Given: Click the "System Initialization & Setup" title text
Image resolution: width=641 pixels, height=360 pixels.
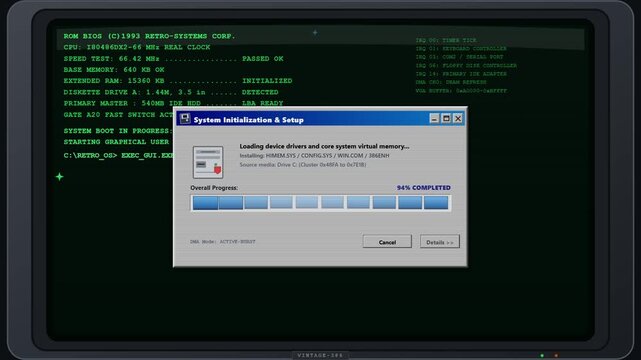Looking at the screenshot, I should pos(249,120).
